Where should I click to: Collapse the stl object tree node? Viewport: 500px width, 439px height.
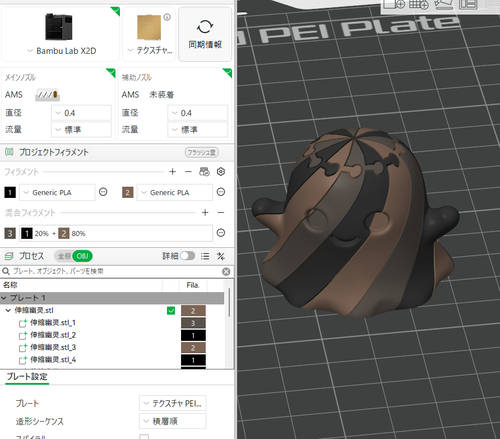click(x=8, y=310)
